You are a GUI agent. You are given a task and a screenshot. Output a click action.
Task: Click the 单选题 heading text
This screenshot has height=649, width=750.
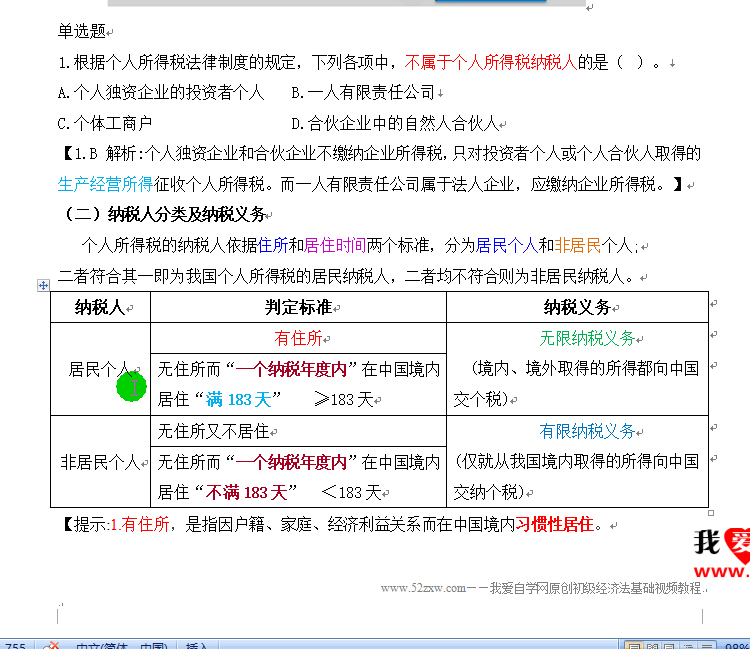click(82, 31)
